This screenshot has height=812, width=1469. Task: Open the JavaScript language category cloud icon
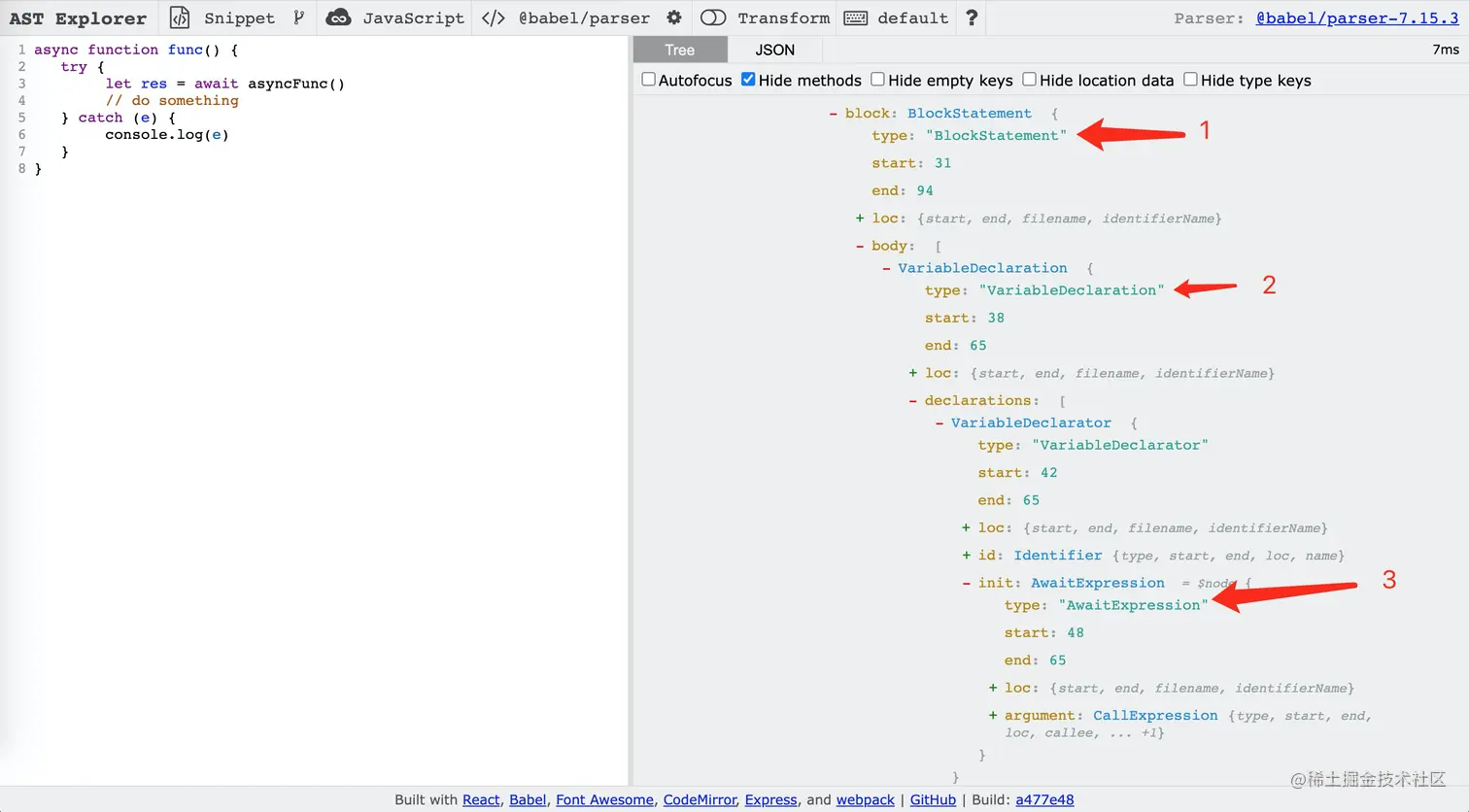tap(338, 17)
